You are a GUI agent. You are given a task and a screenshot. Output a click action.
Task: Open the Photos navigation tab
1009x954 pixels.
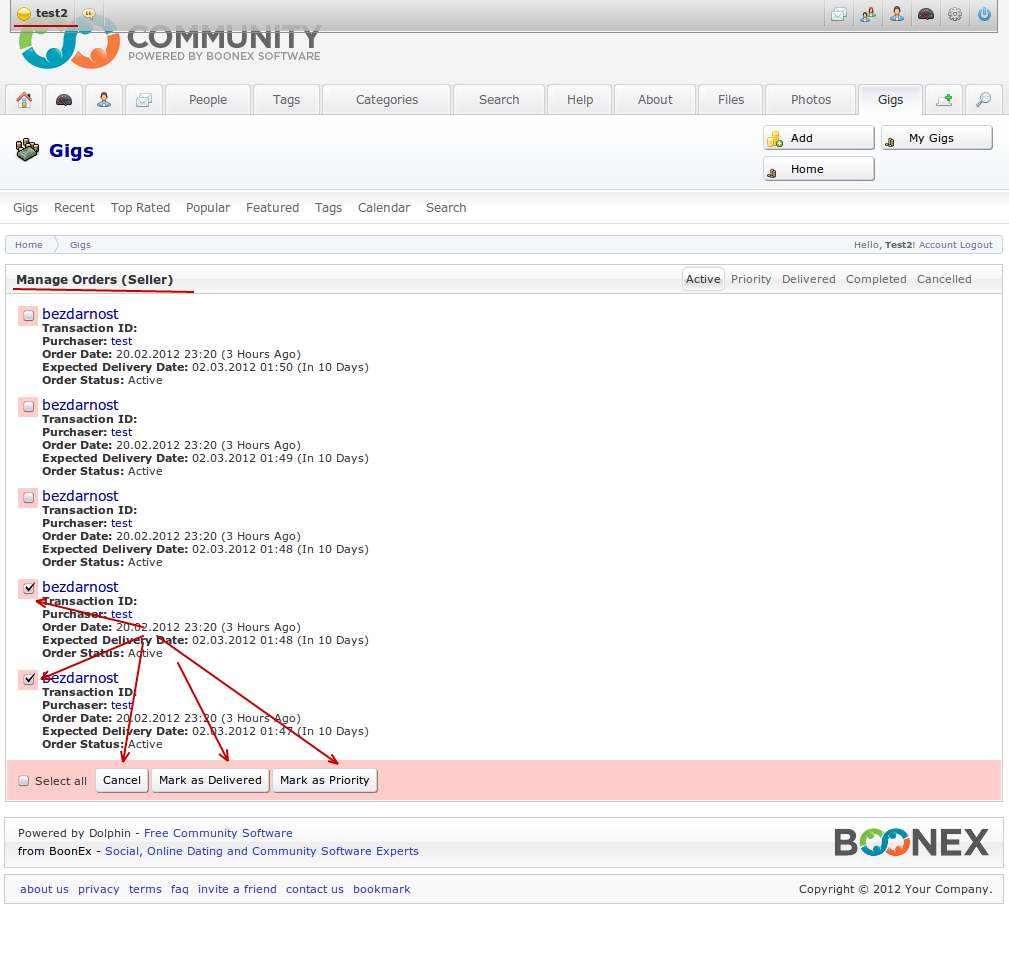[811, 100]
